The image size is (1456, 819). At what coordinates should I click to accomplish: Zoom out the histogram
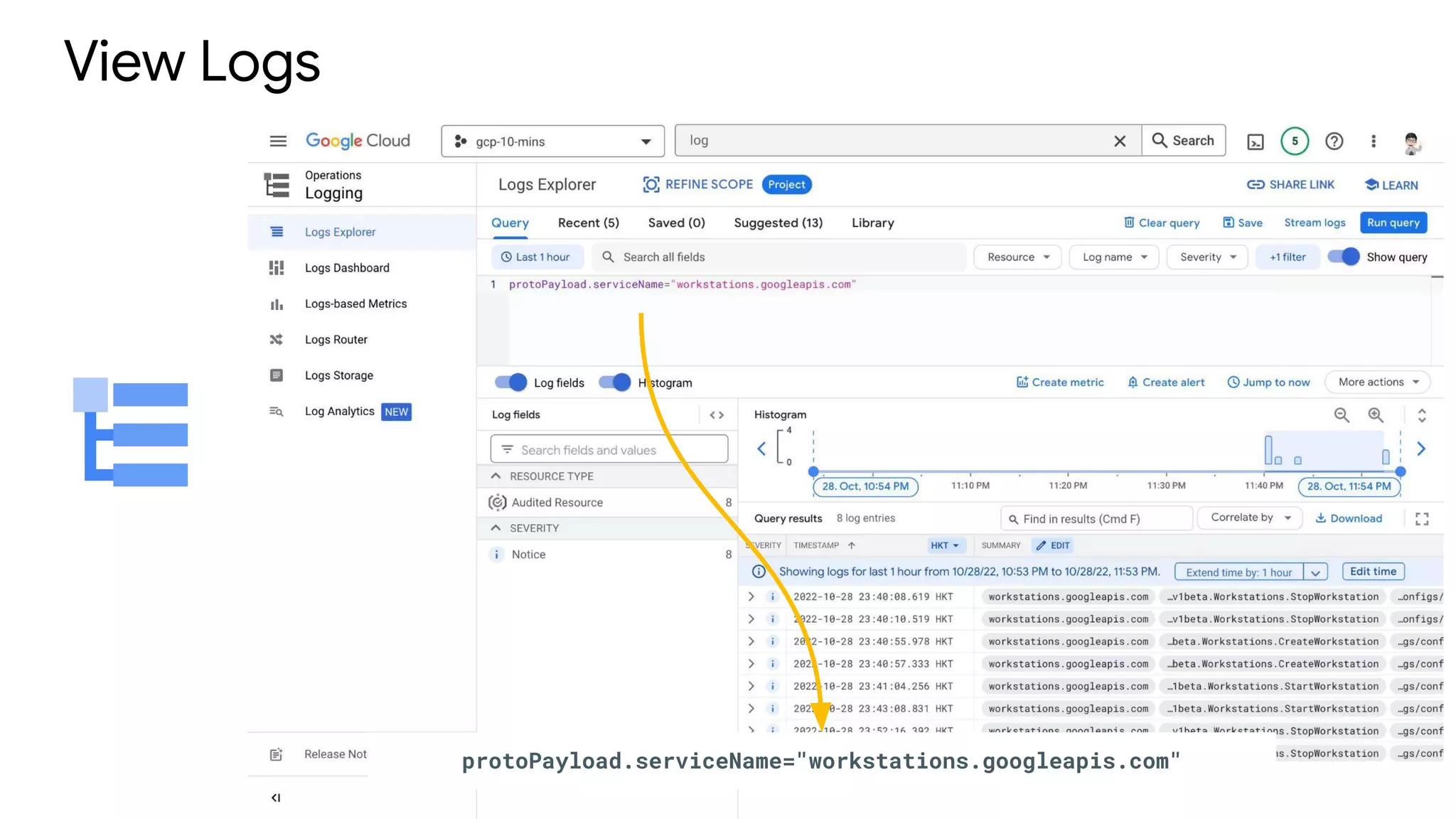tap(1342, 415)
